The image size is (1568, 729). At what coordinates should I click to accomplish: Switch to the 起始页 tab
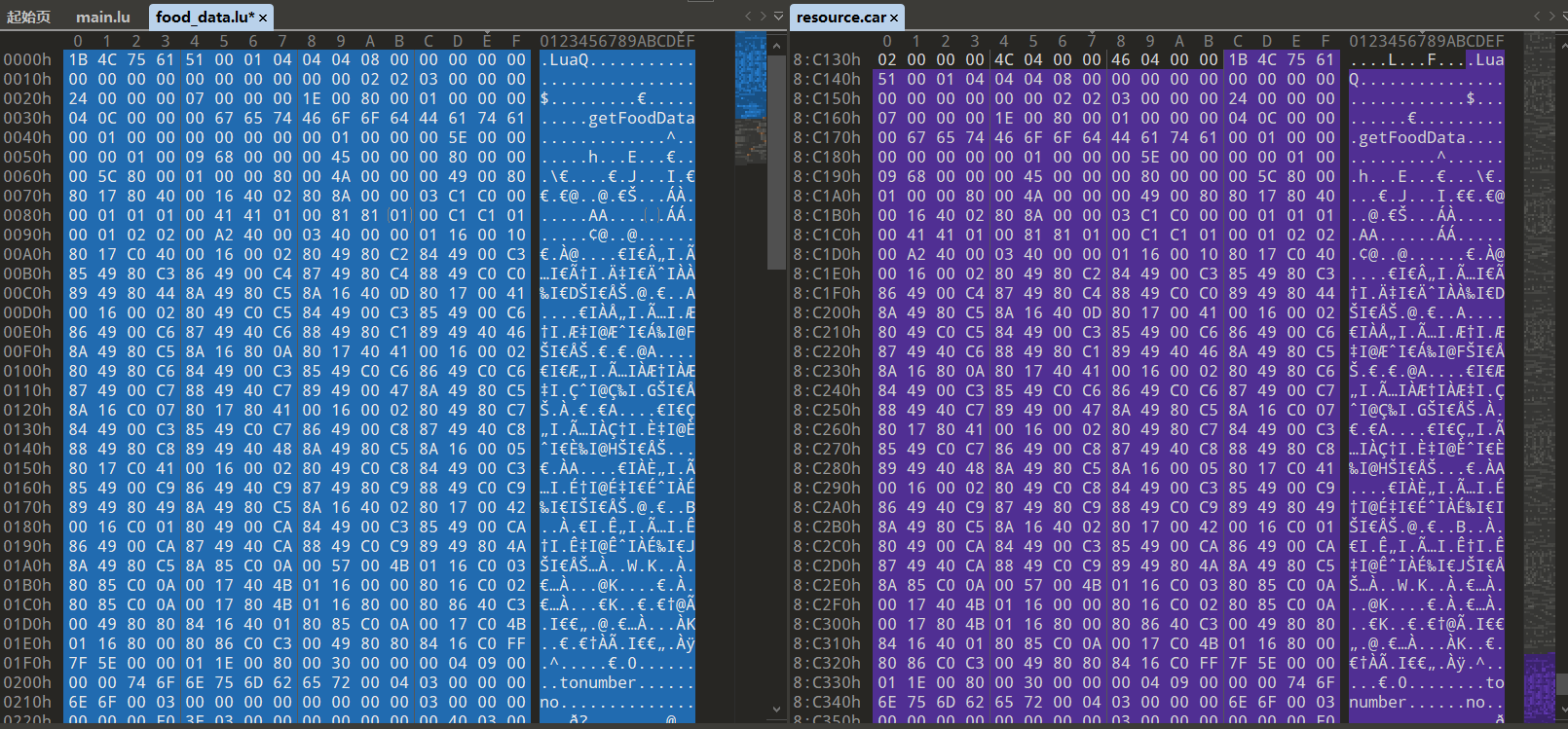pyautogui.click(x=29, y=17)
